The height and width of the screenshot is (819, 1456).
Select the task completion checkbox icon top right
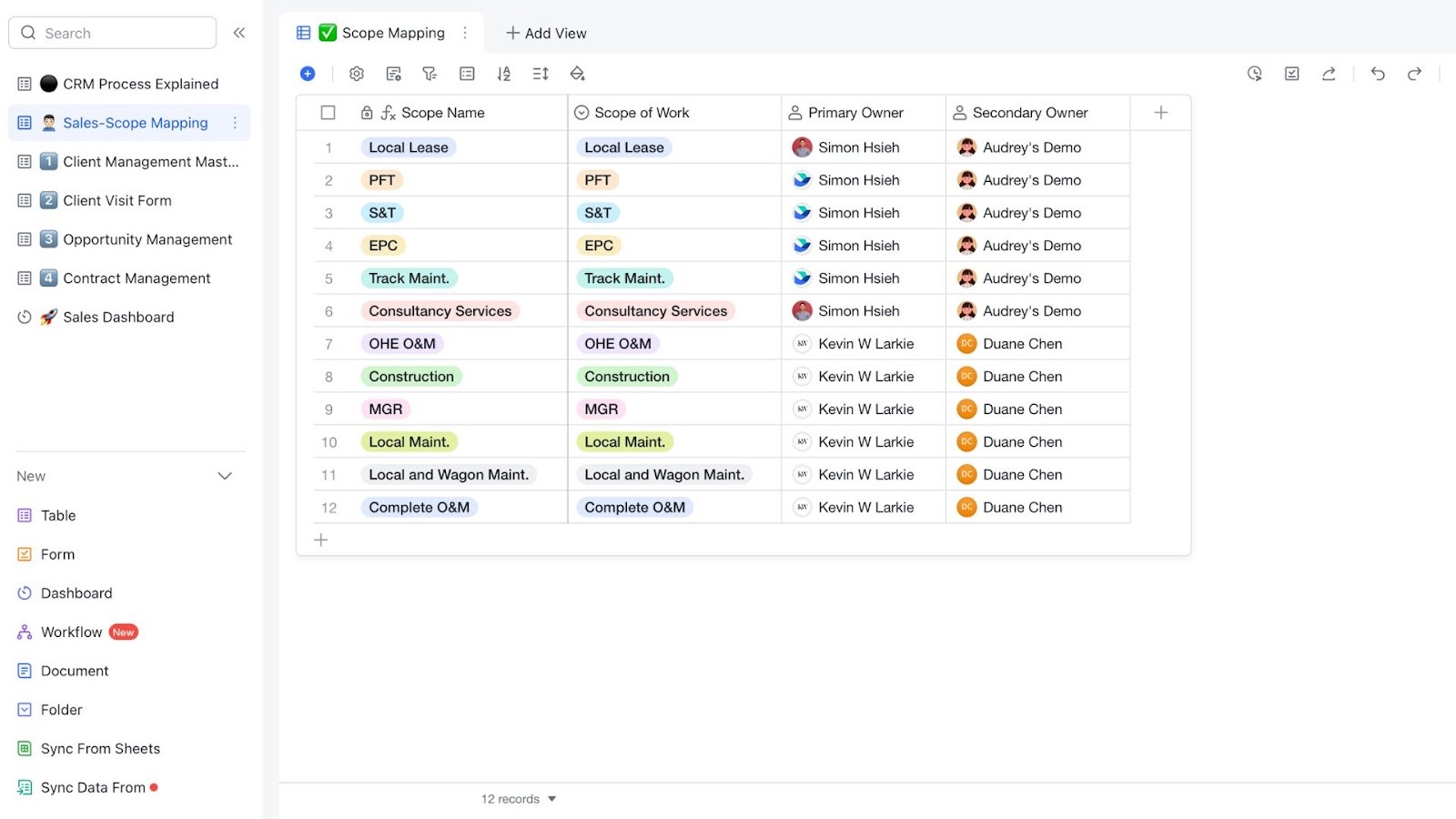point(1290,74)
